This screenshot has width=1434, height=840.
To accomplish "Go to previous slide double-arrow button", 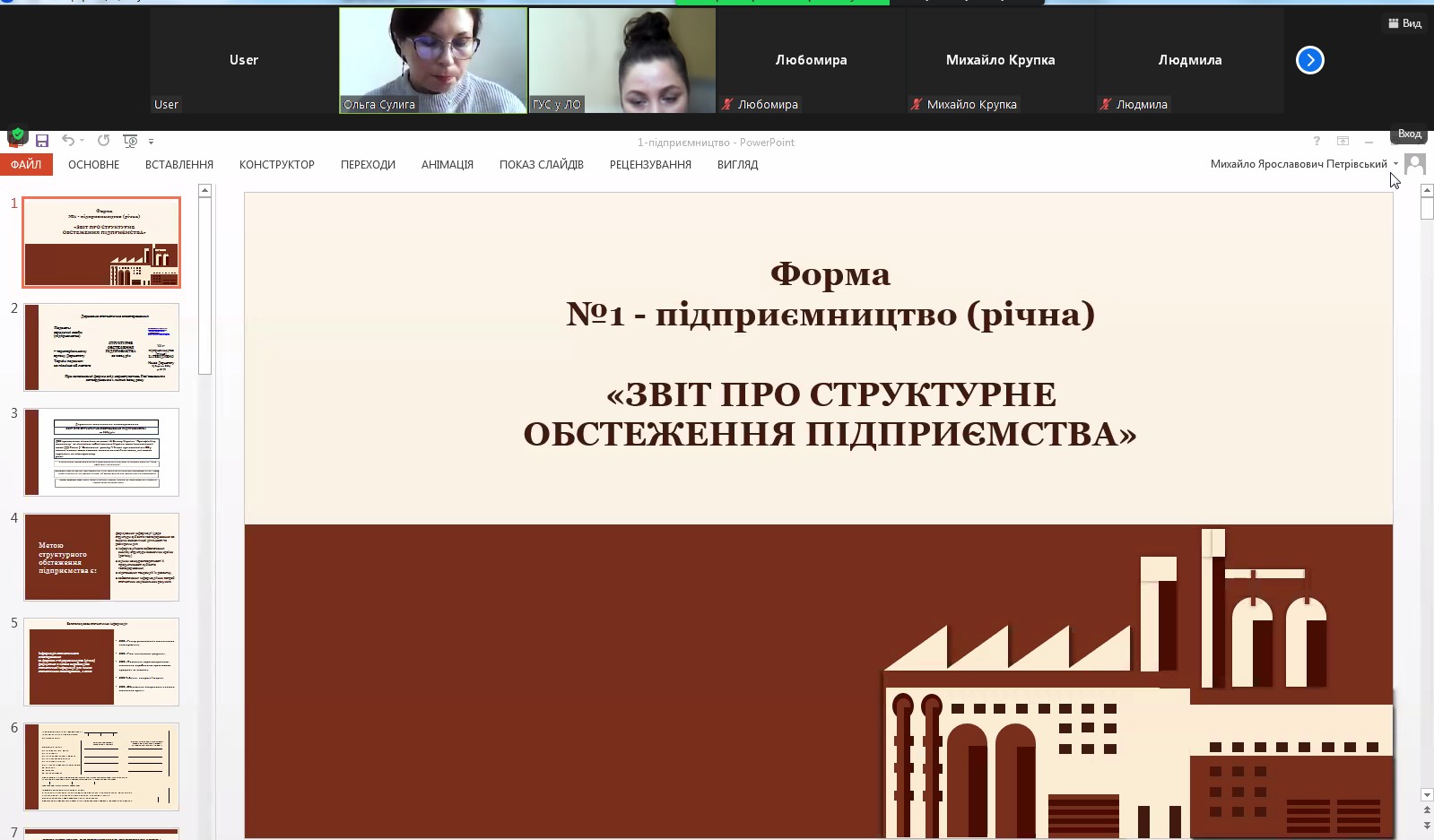I will pyautogui.click(x=1427, y=810).
